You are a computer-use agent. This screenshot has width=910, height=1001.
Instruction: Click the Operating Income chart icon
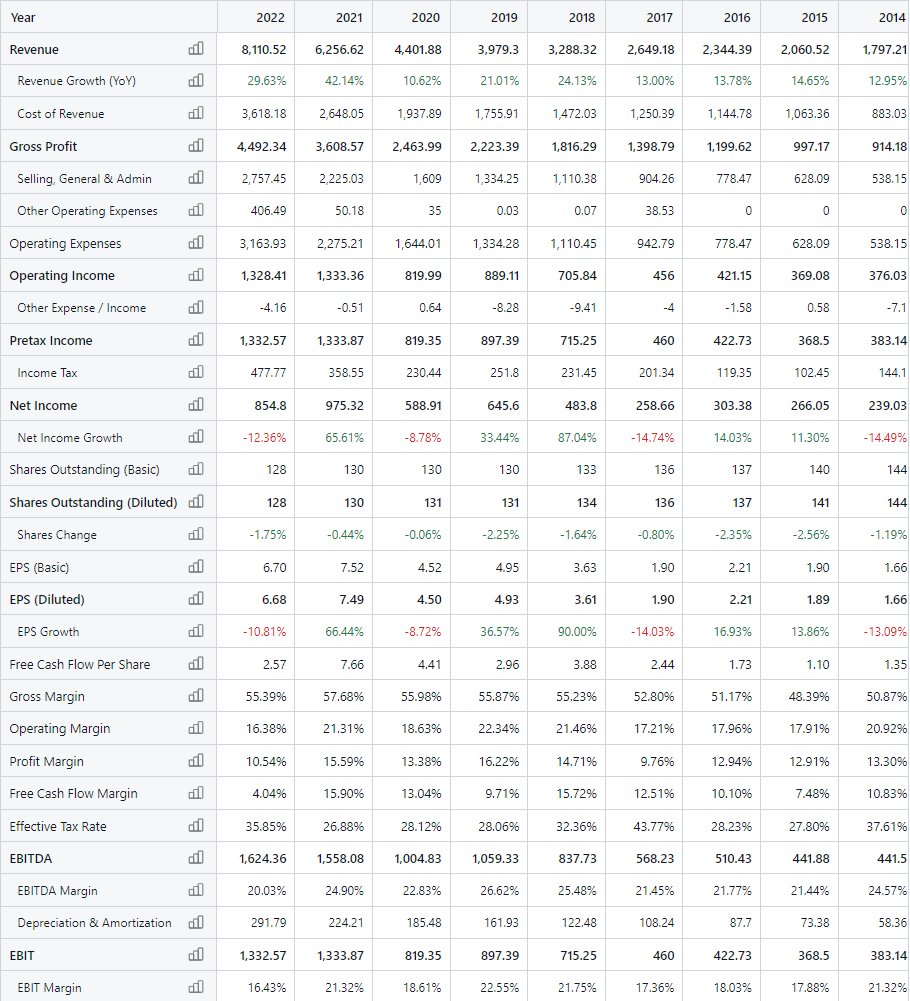(x=196, y=275)
